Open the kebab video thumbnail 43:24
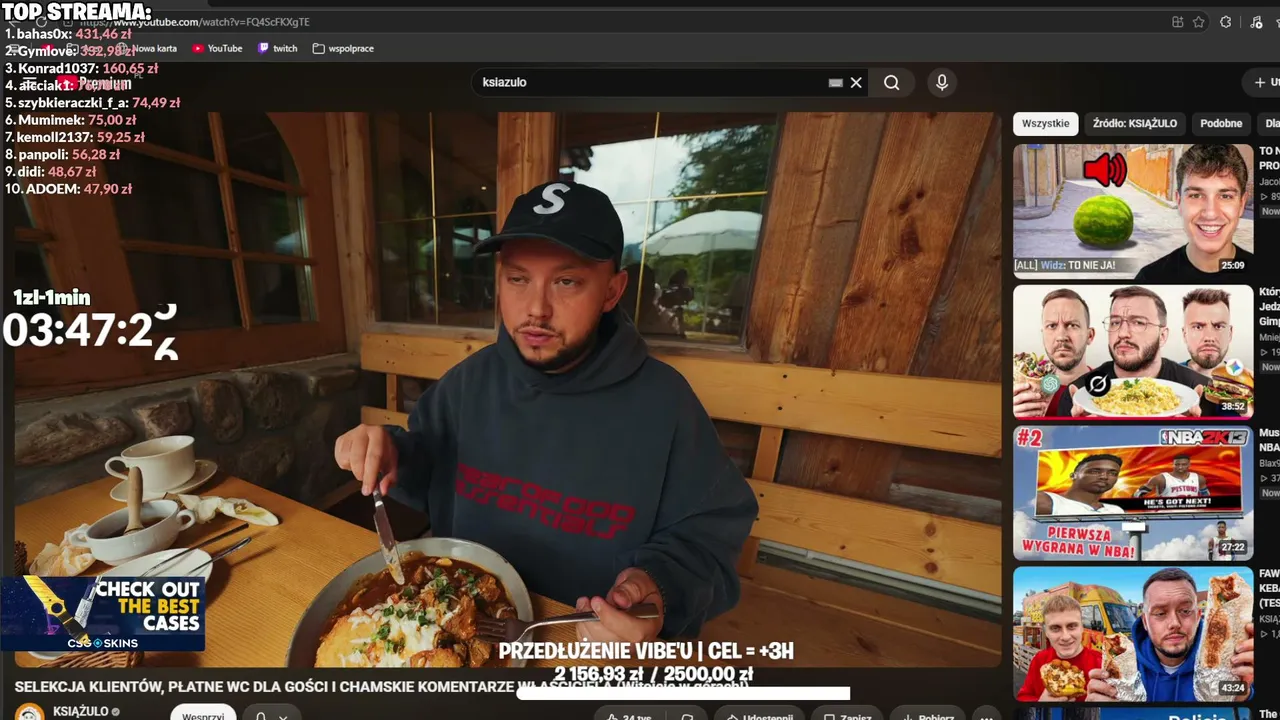Image resolution: width=1280 pixels, height=720 pixels. (1133, 634)
